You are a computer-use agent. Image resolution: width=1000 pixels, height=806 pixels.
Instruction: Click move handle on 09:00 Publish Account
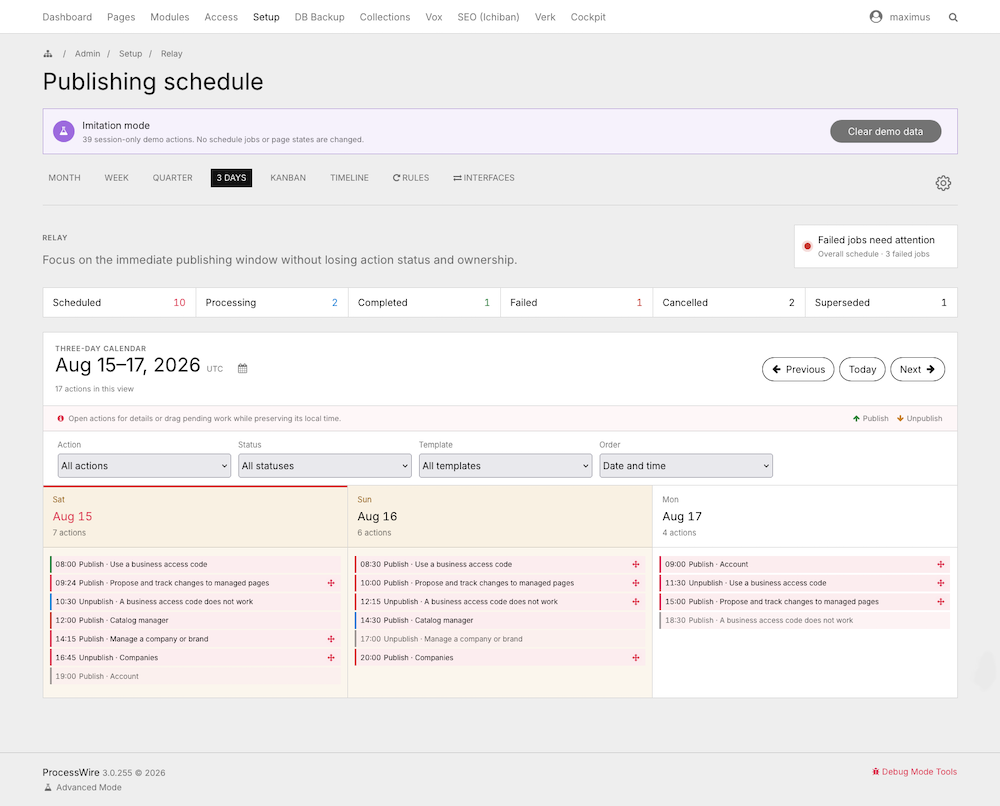pyautogui.click(x=941, y=564)
